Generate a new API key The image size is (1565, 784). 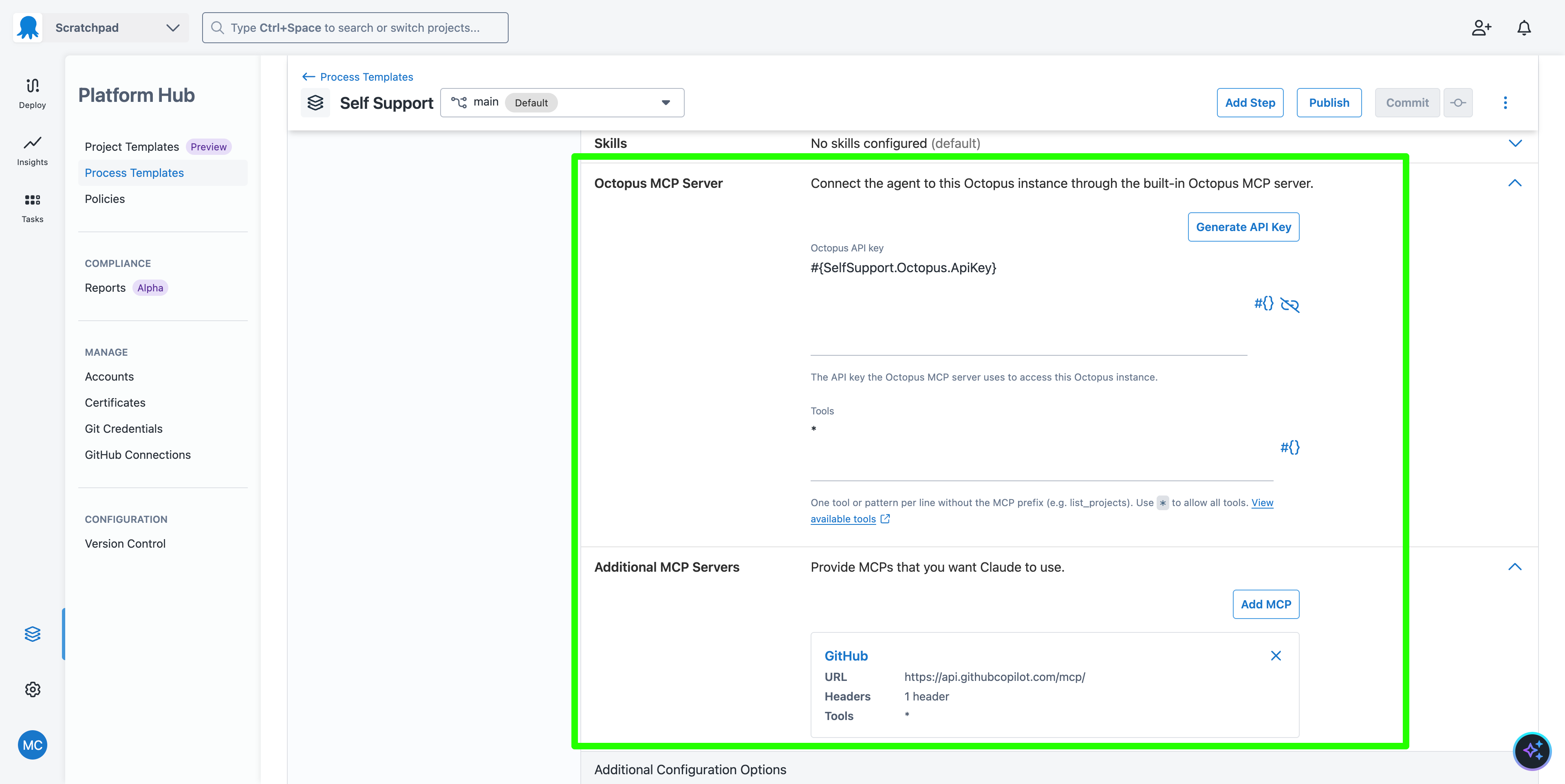(x=1243, y=227)
